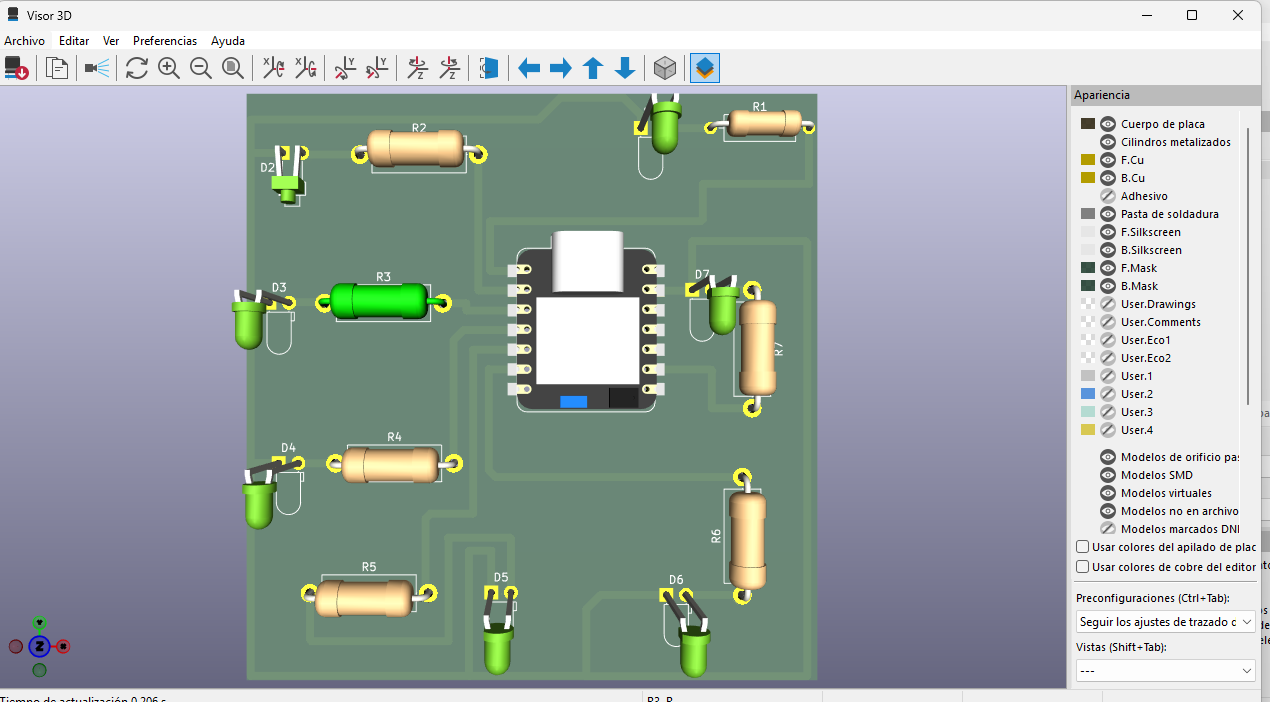Zoom in using the magnifier plus icon
This screenshot has height=702, width=1270.
click(x=169, y=68)
